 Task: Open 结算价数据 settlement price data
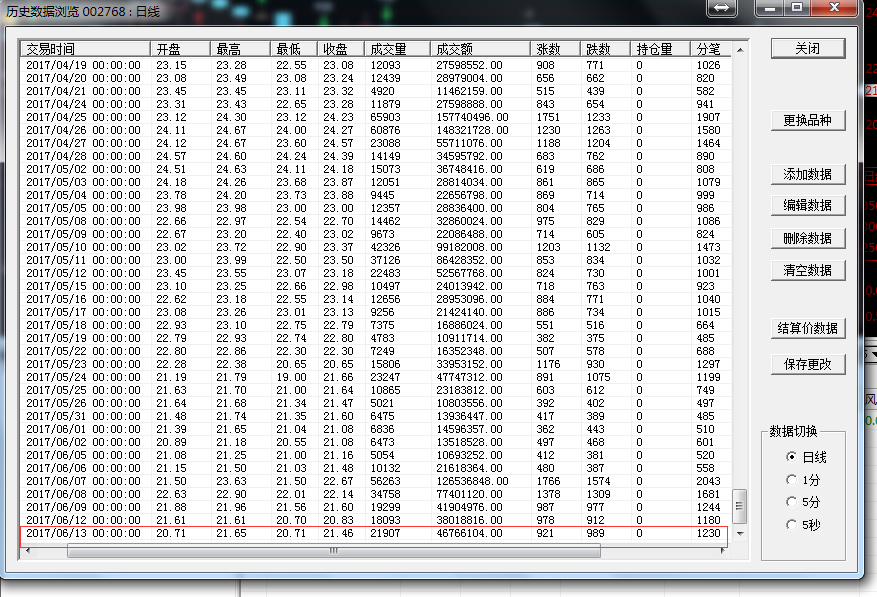pos(808,328)
